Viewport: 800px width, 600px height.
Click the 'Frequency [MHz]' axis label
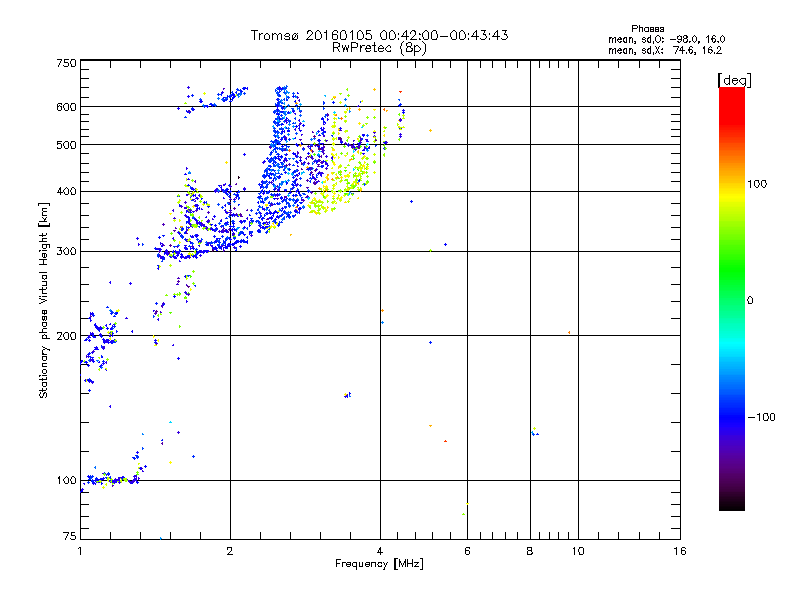[379, 564]
